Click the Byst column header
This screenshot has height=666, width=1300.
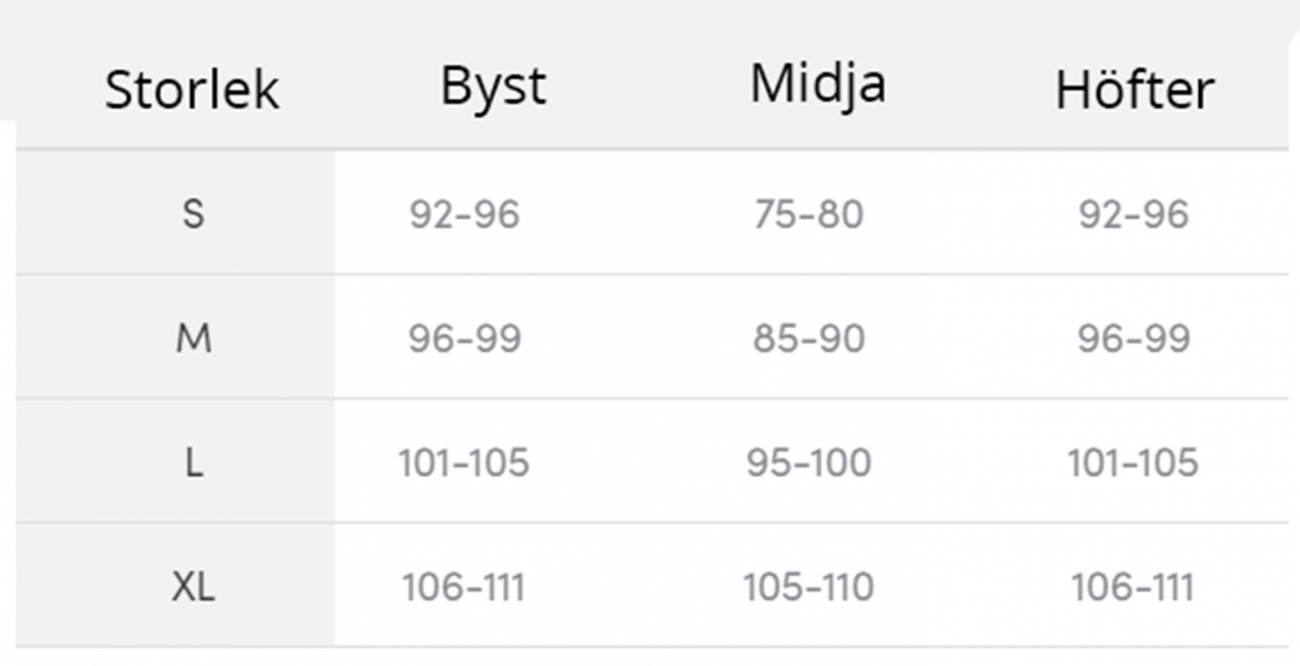(493, 88)
